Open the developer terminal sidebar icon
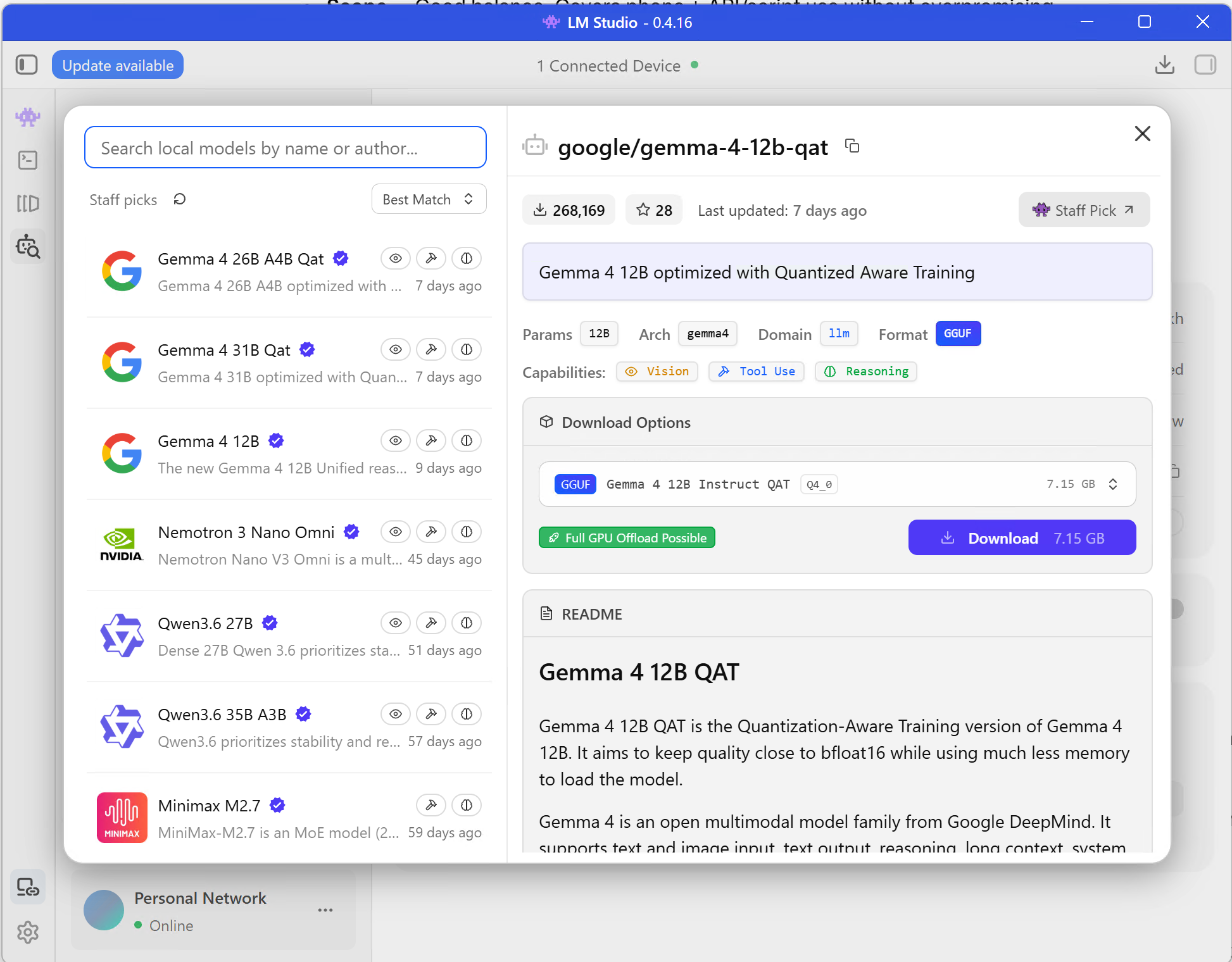The height and width of the screenshot is (962, 1232). click(x=28, y=160)
